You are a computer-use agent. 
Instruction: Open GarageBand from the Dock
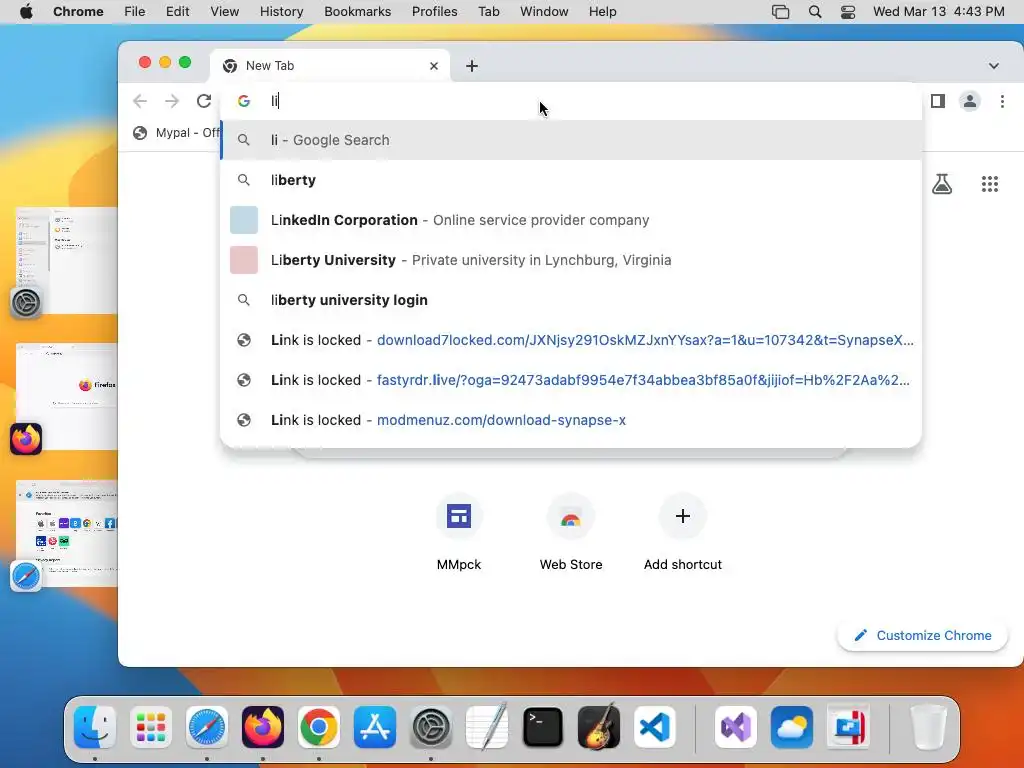(x=599, y=727)
